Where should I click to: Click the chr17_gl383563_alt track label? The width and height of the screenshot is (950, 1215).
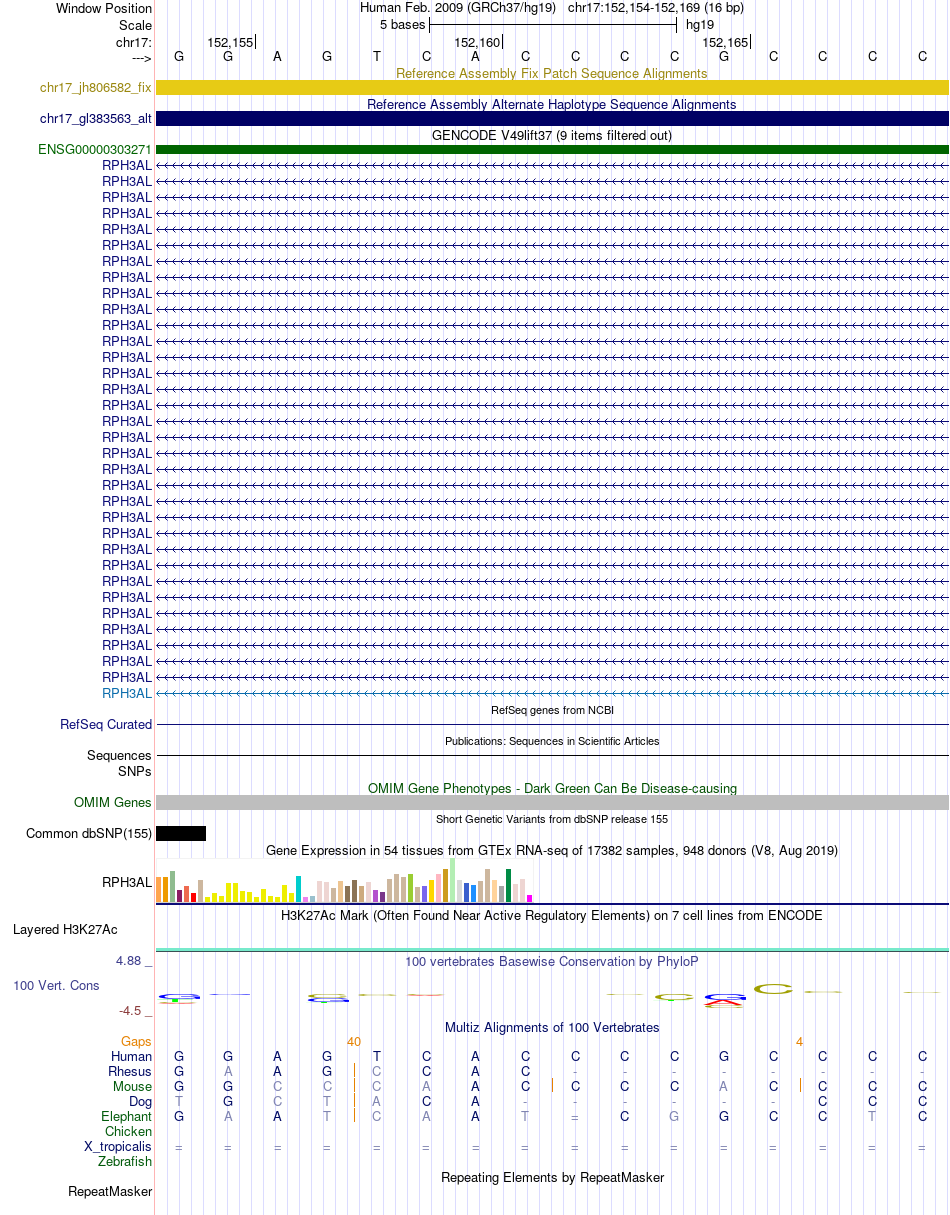[x=96, y=119]
